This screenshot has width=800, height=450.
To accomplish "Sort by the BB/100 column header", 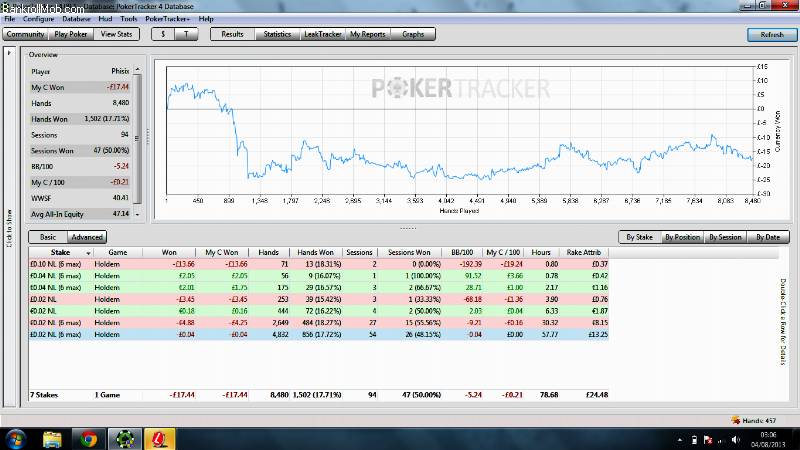I will [x=462, y=253].
